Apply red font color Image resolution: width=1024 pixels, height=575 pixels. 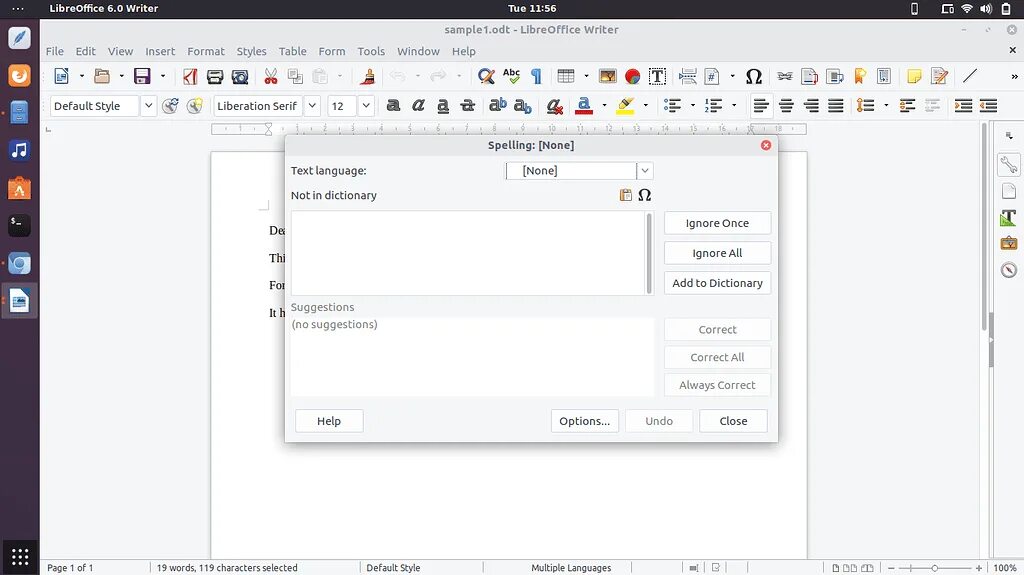coord(584,106)
